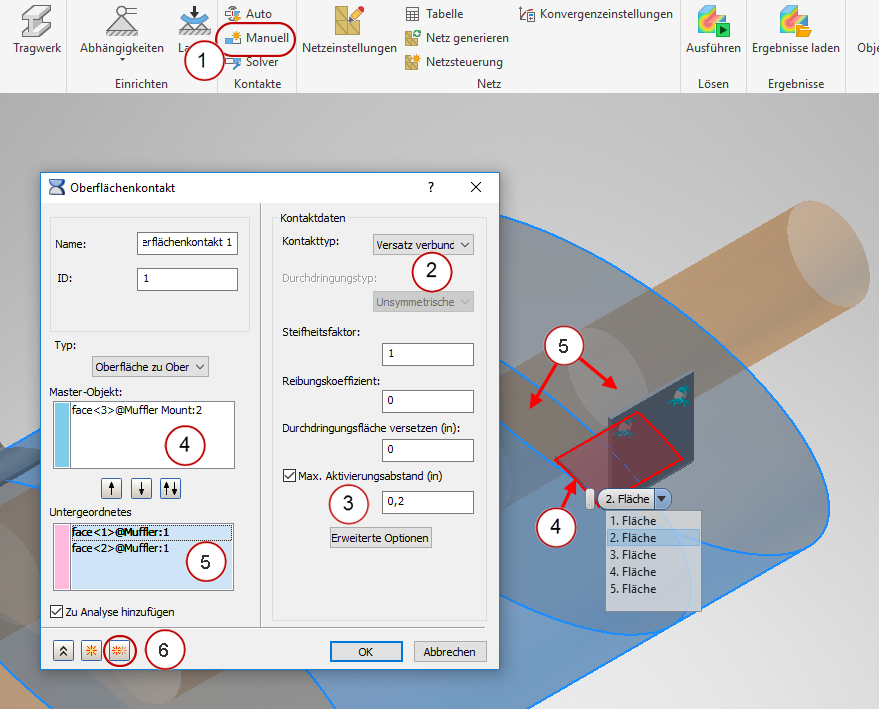Move selection down with down arrow button

(141, 489)
